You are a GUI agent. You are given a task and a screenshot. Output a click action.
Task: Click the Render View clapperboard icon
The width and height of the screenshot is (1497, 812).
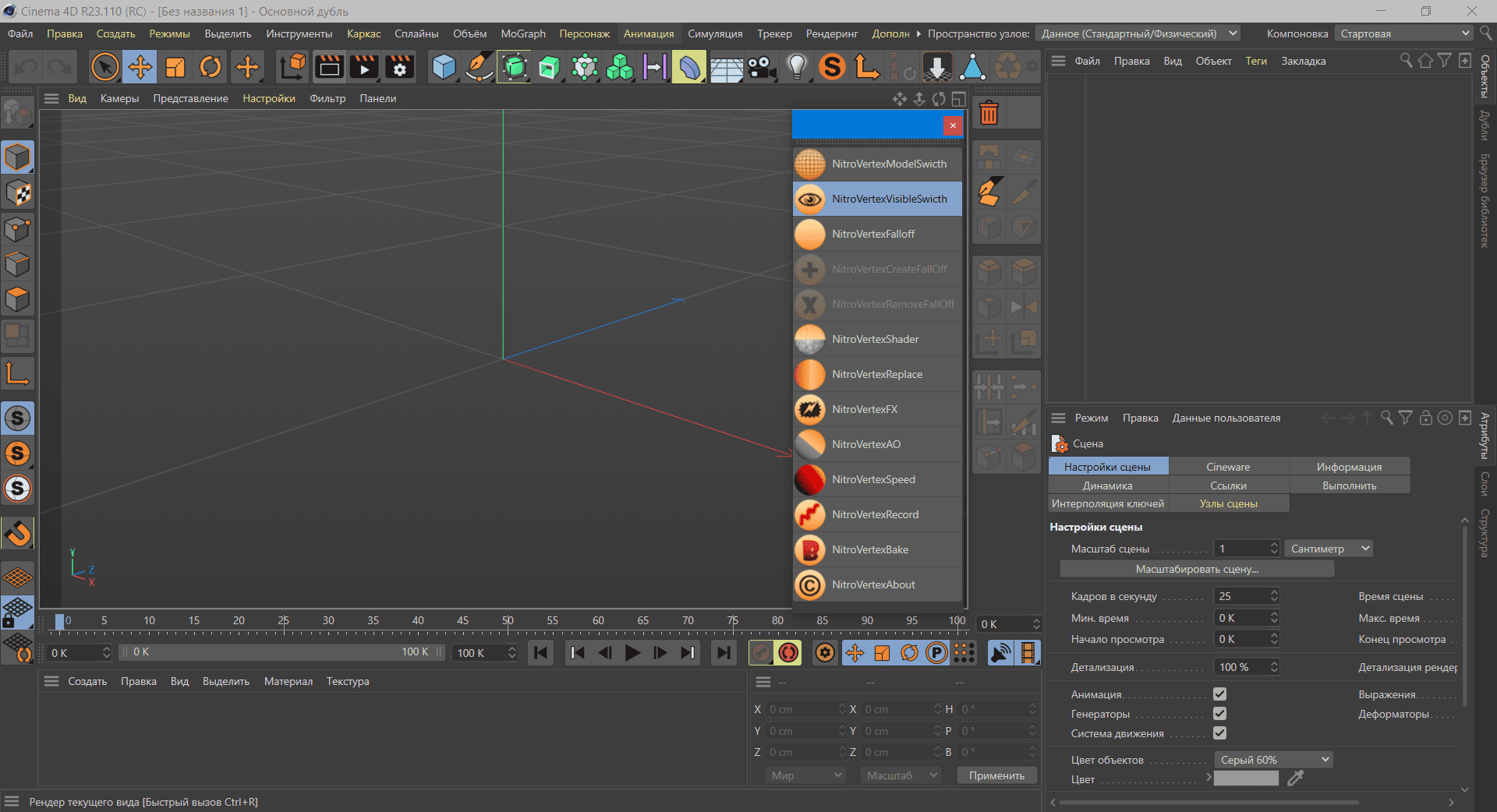coord(329,67)
